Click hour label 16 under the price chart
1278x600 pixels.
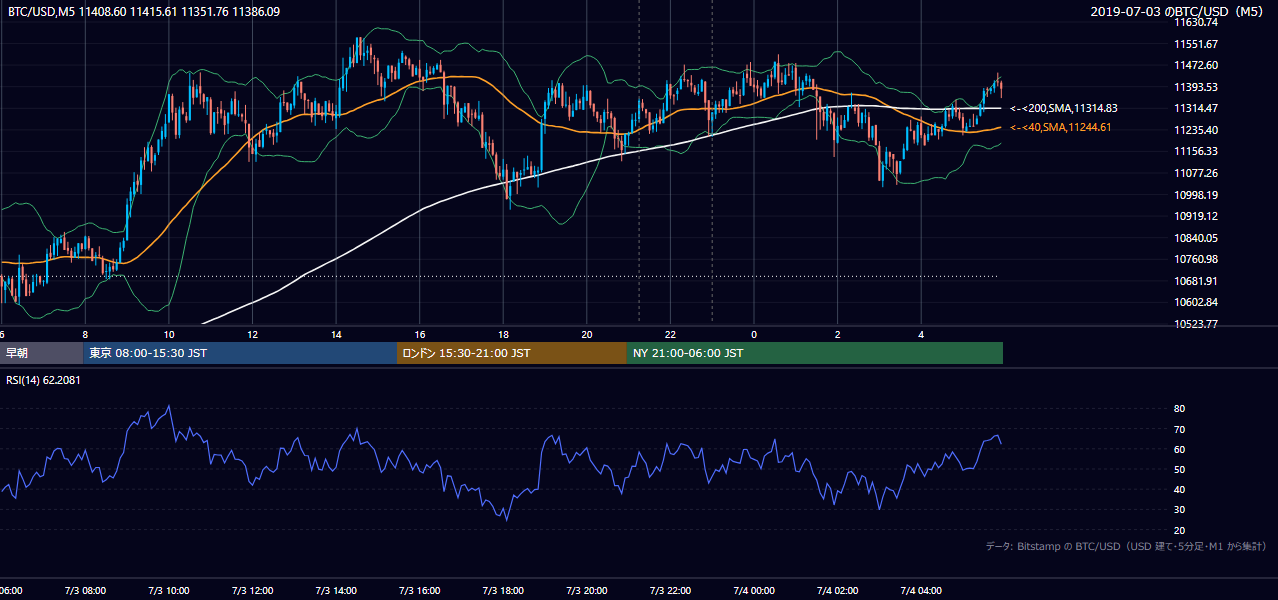pyautogui.click(x=420, y=334)
